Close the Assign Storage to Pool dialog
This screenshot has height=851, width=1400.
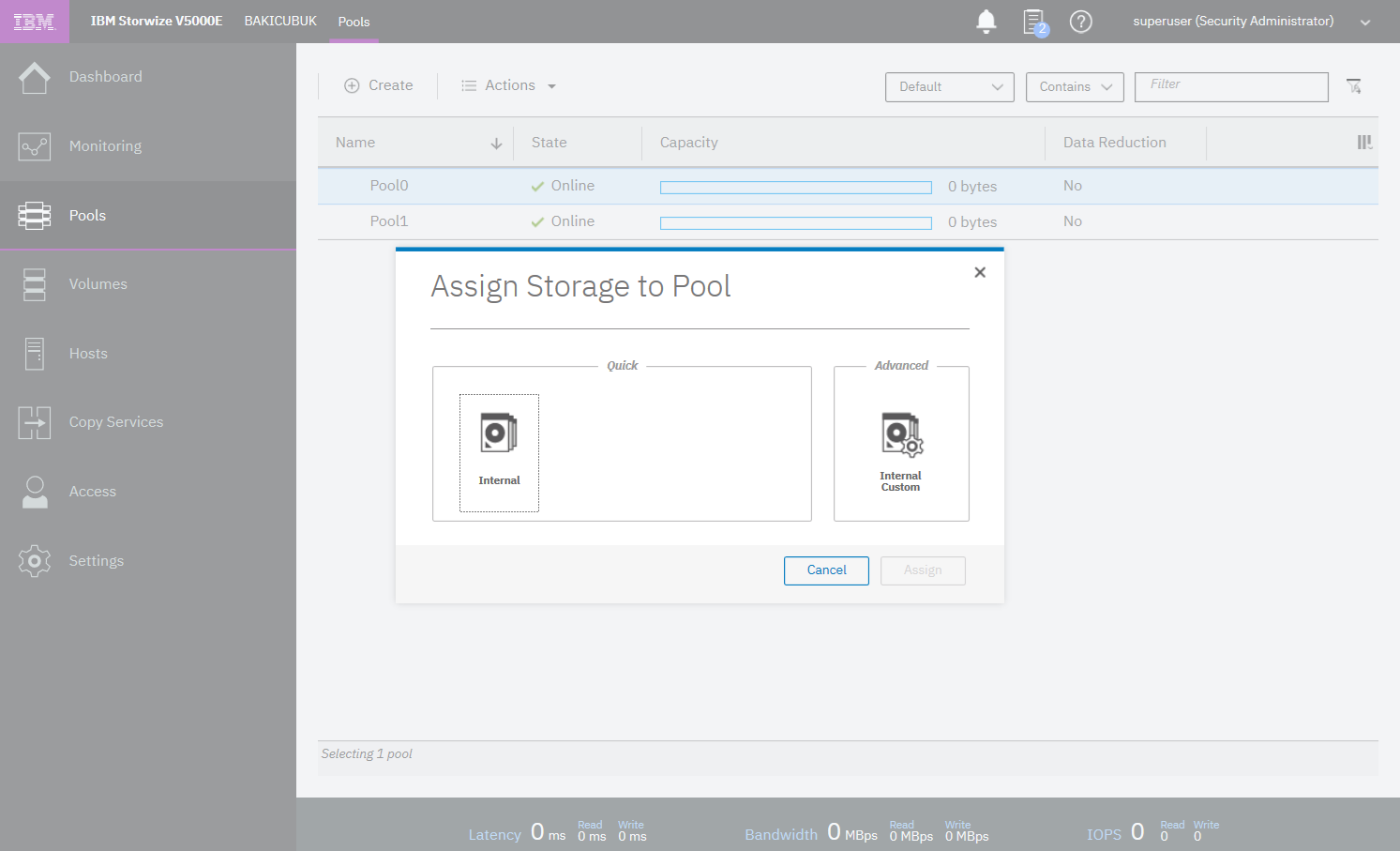[x=980, y=272]
